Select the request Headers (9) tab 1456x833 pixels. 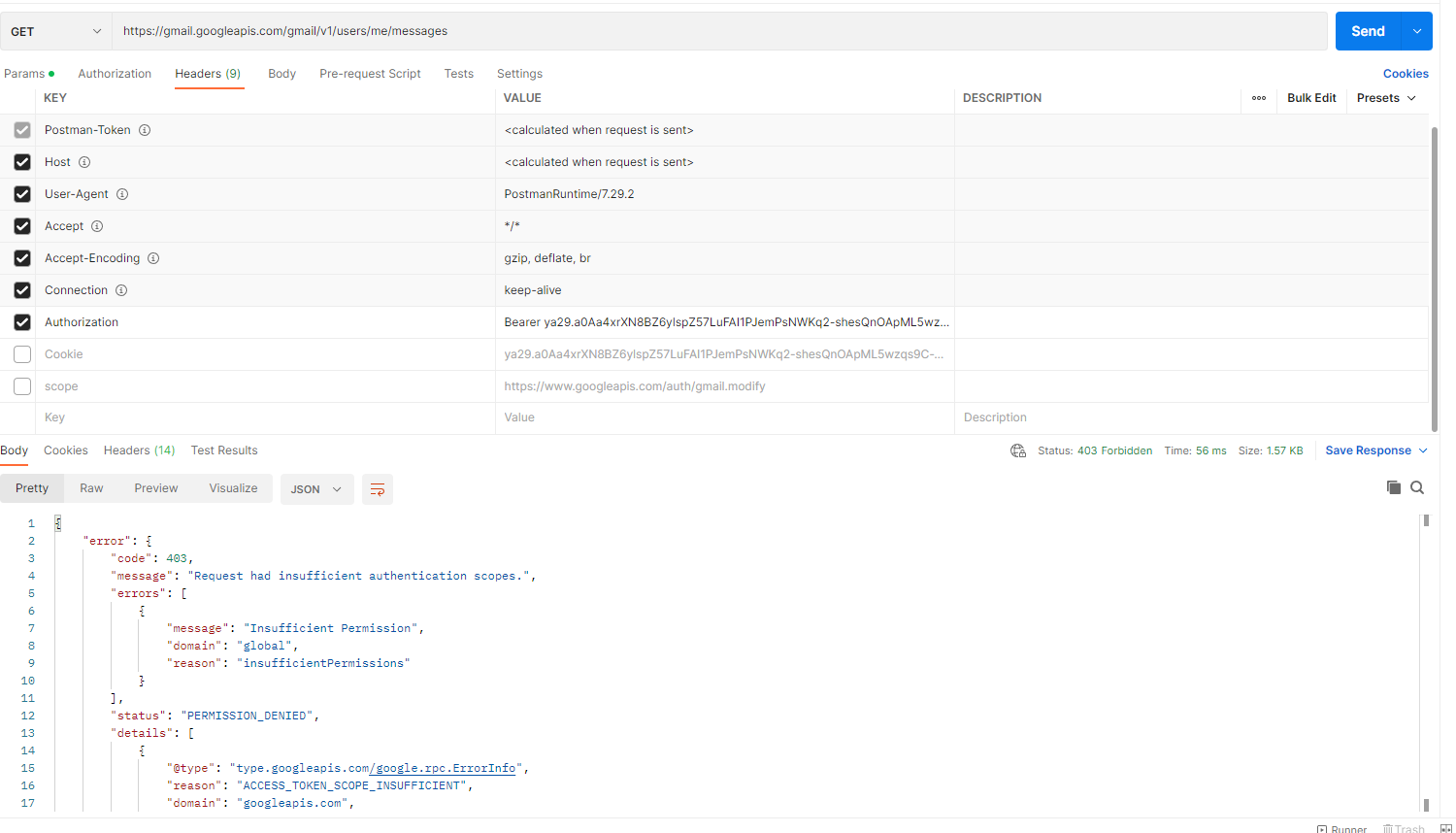pos(208,74)
